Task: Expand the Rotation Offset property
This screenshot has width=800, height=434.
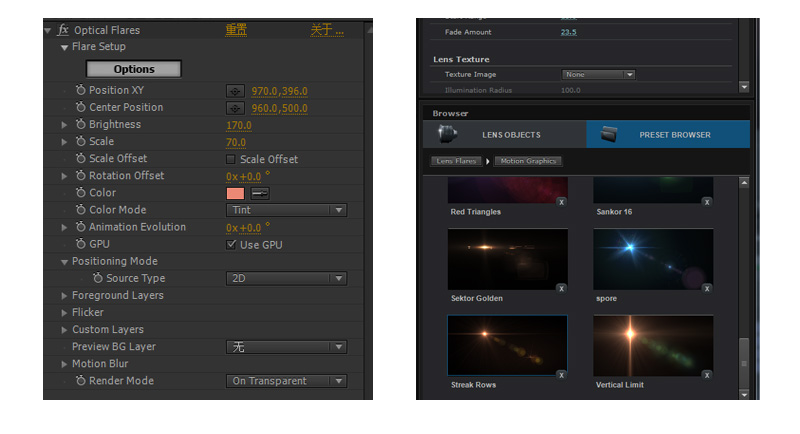Action: 64,176
